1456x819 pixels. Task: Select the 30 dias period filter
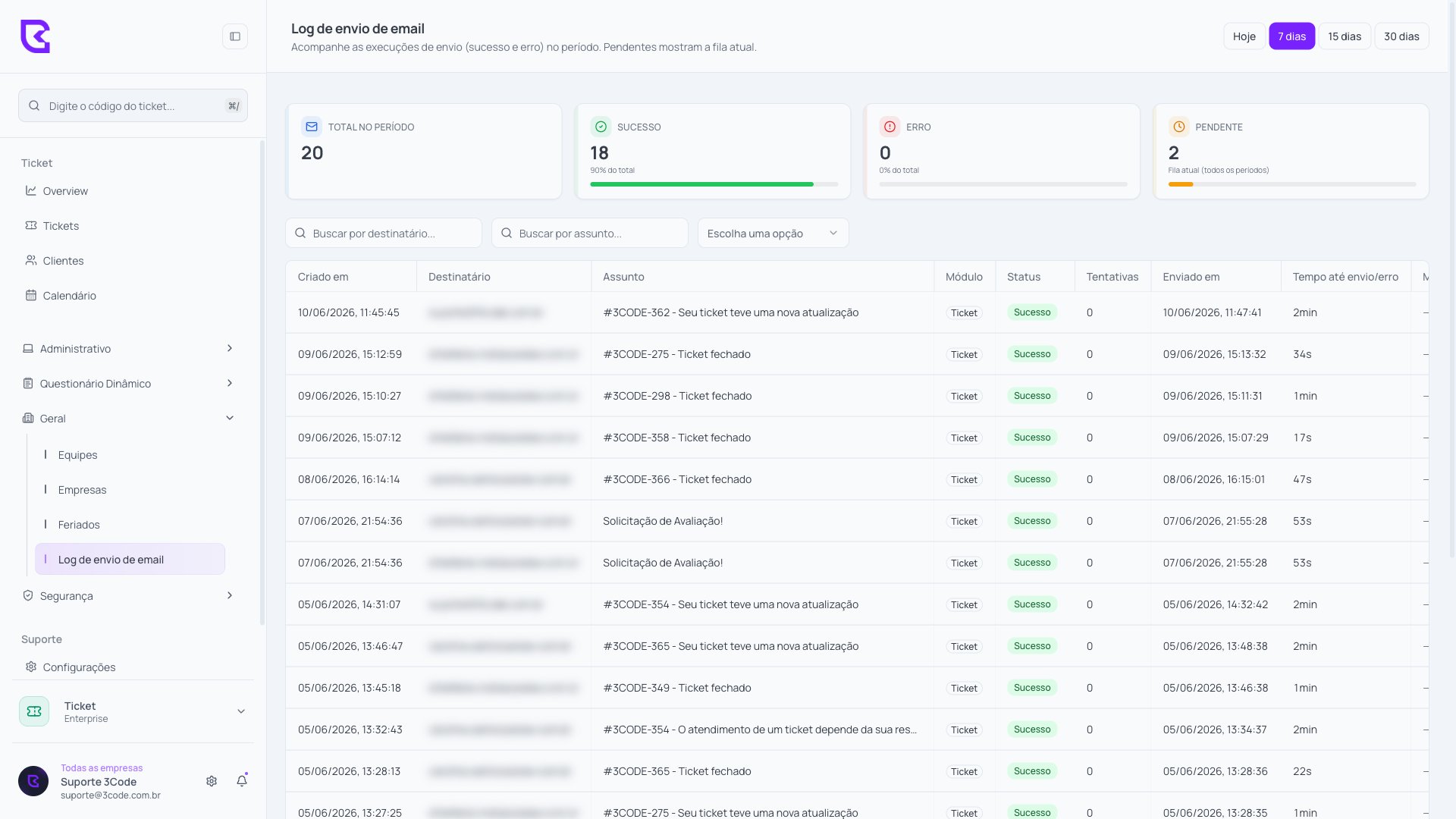pyautogui.click(x=1401, y=36)
